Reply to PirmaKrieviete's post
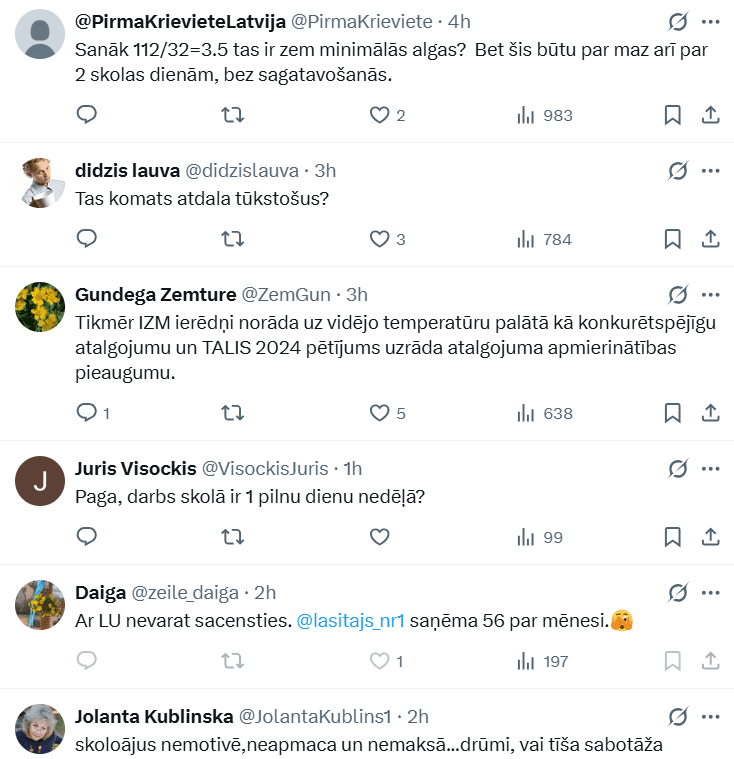Viewport: 734px width, 759px height. click(x=87, y=115)
